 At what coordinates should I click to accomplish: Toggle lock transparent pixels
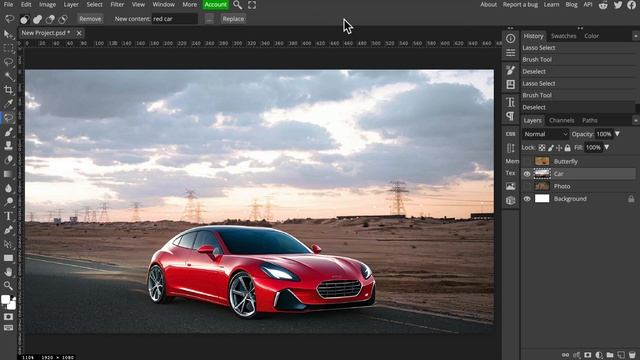point(542,148)
